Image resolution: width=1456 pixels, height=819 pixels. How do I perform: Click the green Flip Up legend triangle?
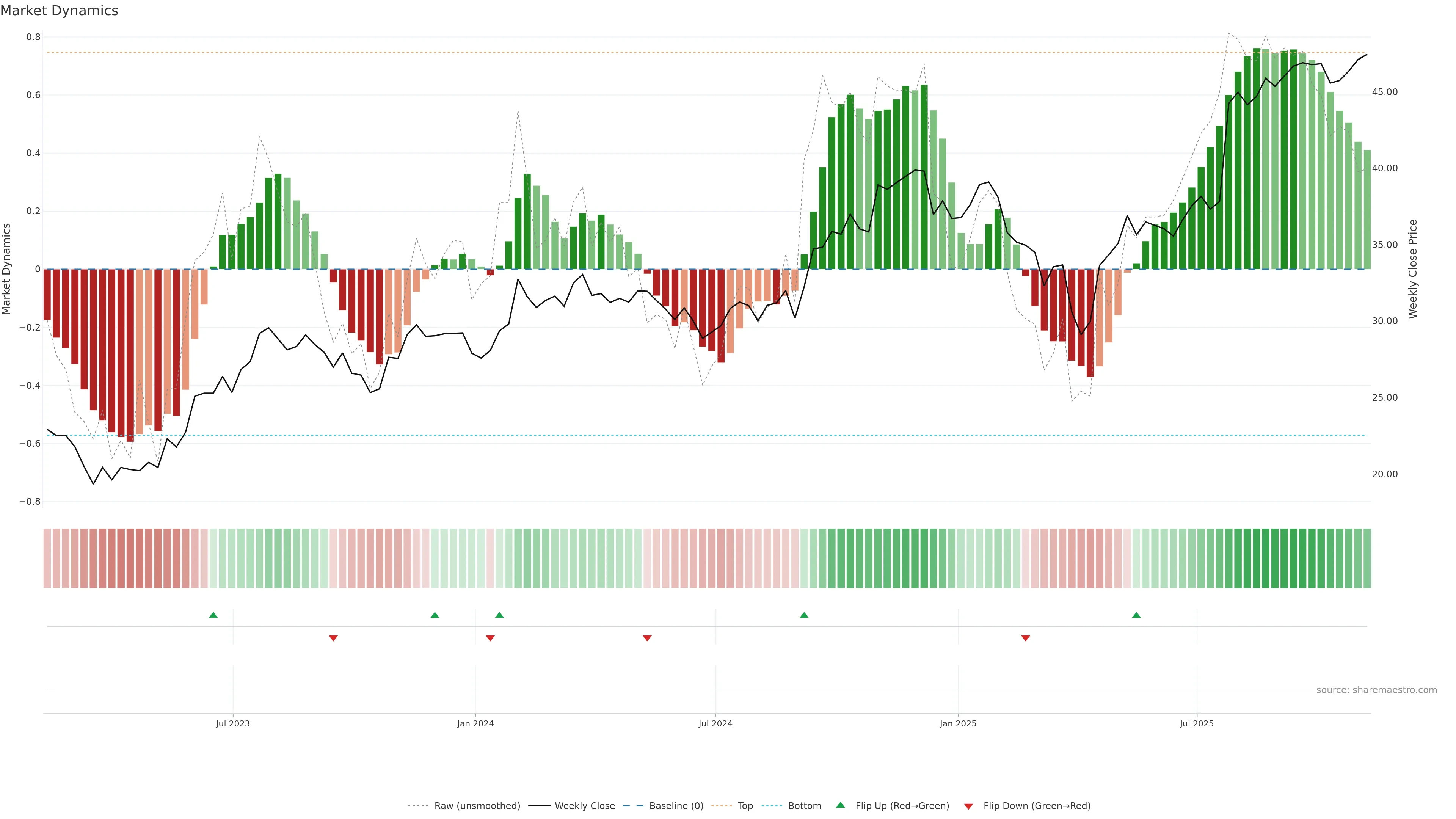pyautogui.click(x=840, y=805)
